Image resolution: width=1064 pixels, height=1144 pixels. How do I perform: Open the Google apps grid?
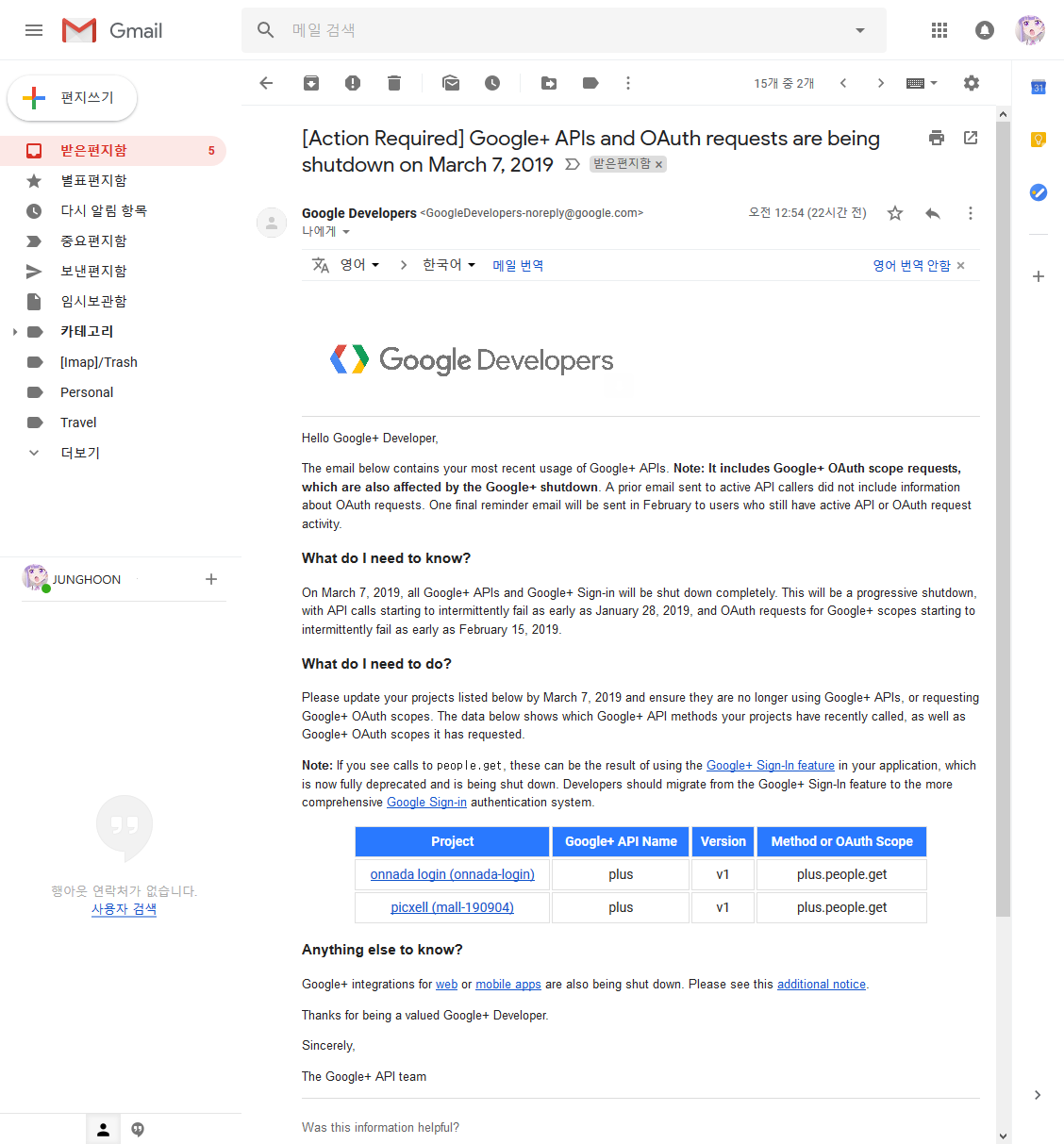click(939, 30)
